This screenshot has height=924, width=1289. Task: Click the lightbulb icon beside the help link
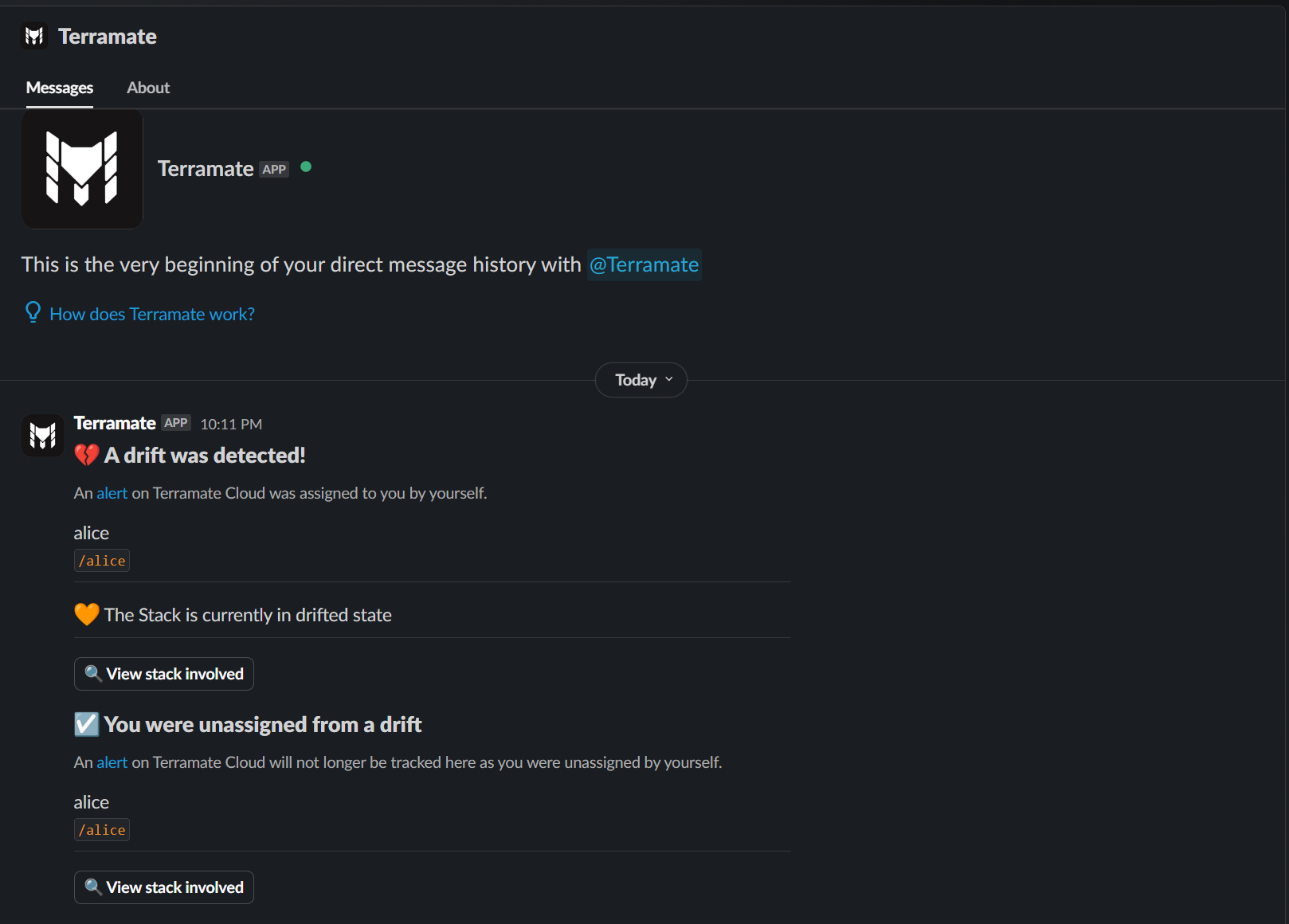(x=33, y=311)
